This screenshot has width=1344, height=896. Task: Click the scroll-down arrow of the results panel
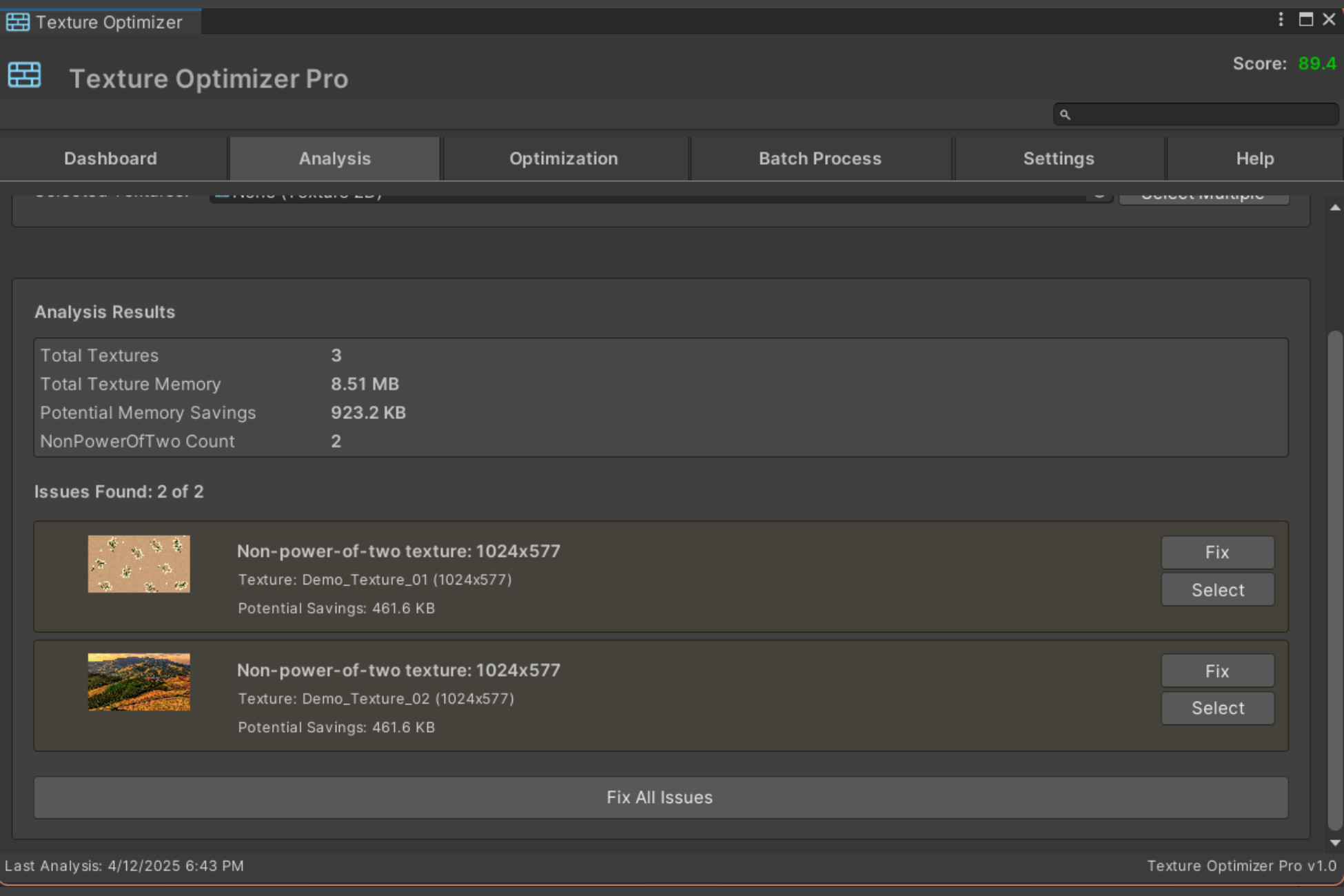pos(1335,843)
